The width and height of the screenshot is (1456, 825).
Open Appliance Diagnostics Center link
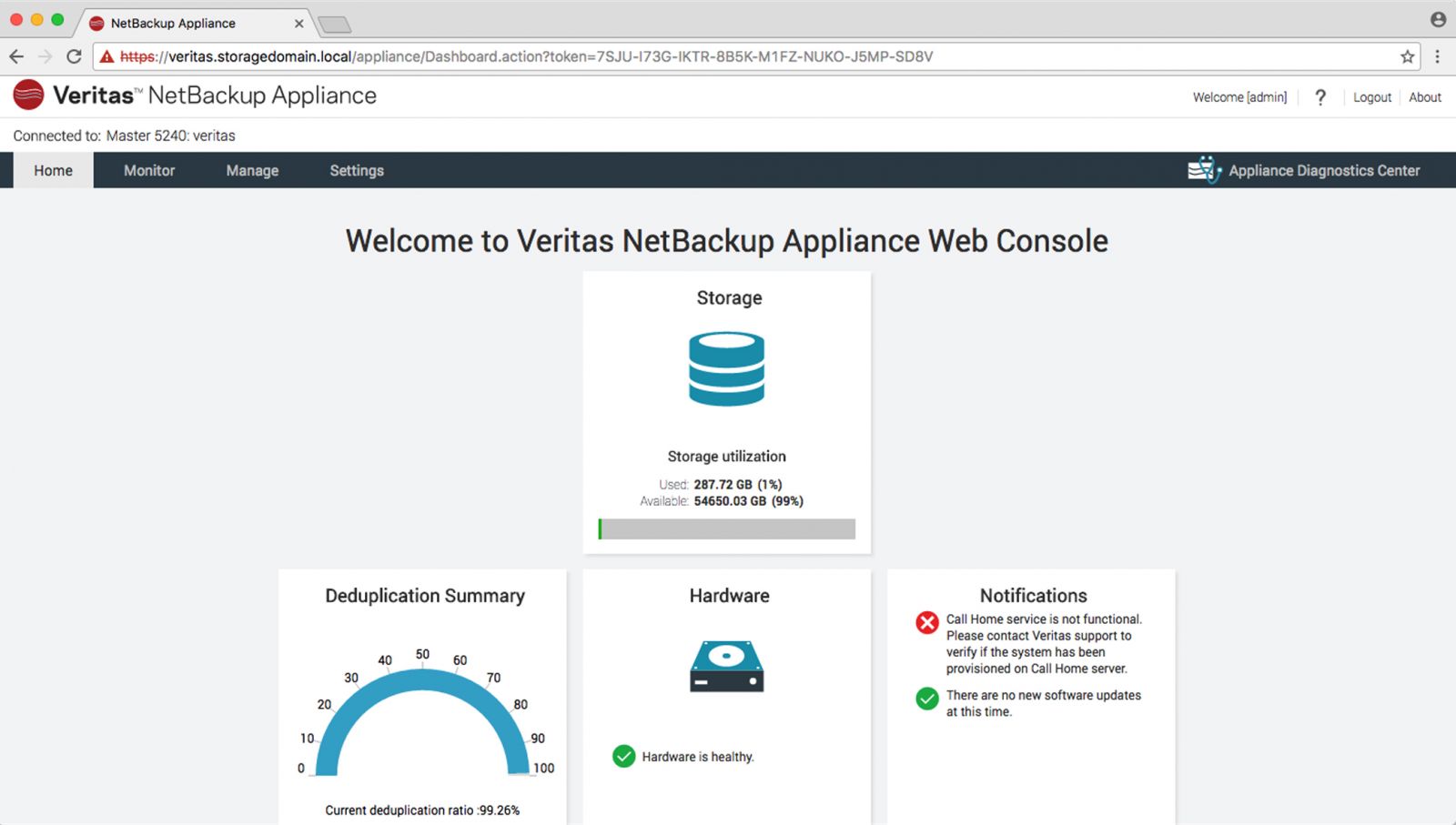click(1324, 170)
